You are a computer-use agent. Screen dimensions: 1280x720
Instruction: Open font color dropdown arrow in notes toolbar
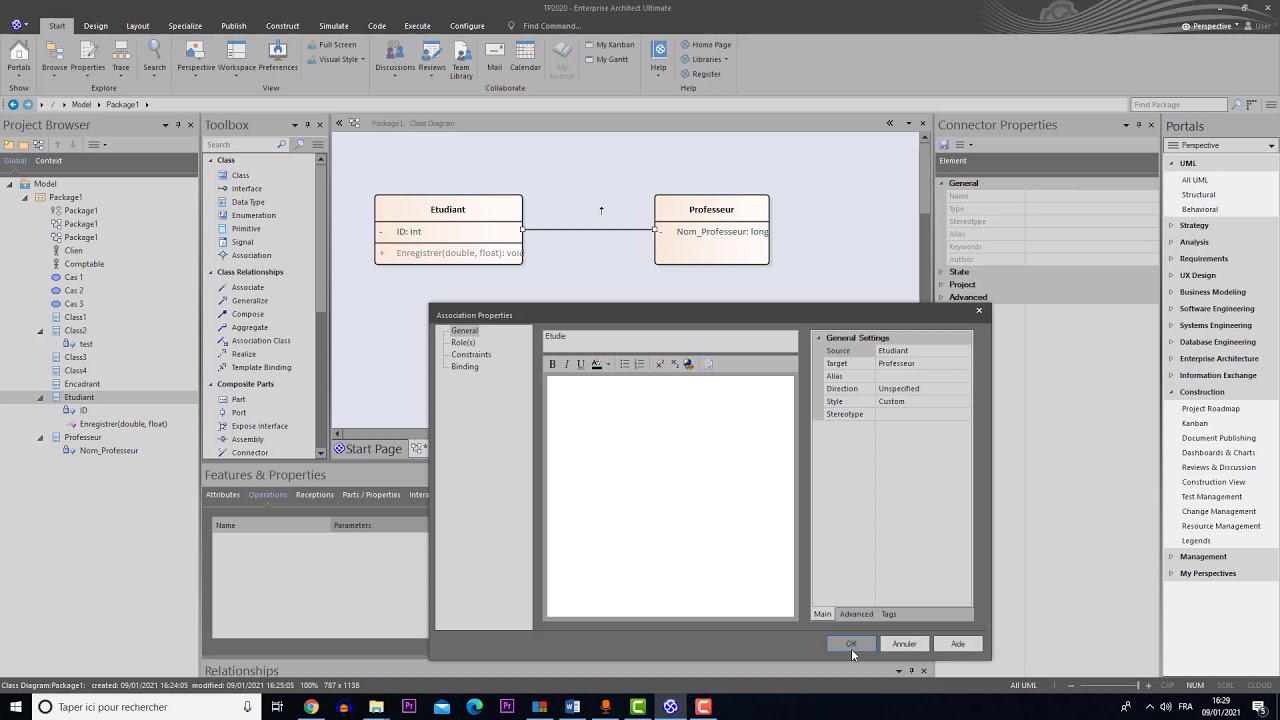coord(608,364)
